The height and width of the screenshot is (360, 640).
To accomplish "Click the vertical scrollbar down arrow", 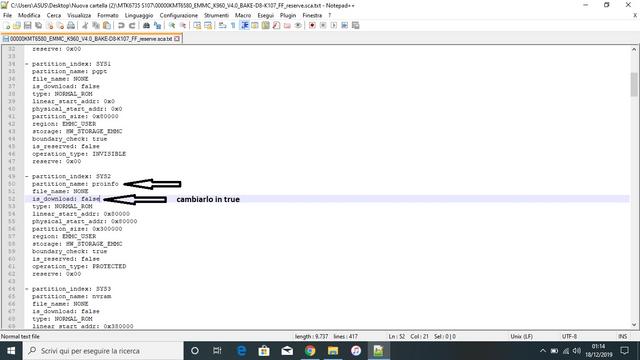I will coord(634,325).
